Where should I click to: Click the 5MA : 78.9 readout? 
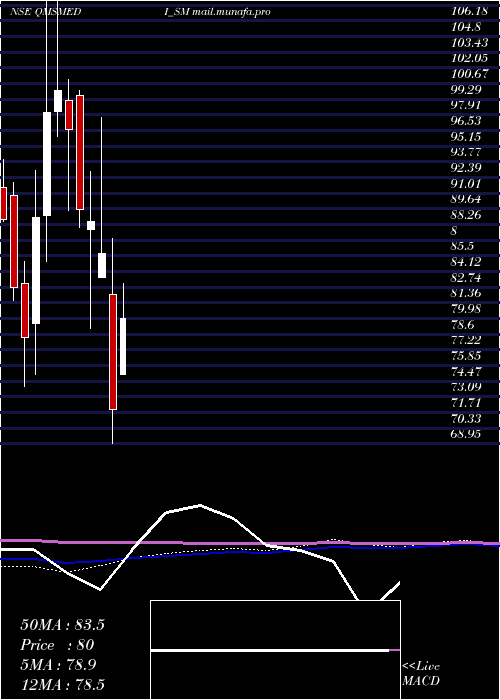tap(58, 665)
